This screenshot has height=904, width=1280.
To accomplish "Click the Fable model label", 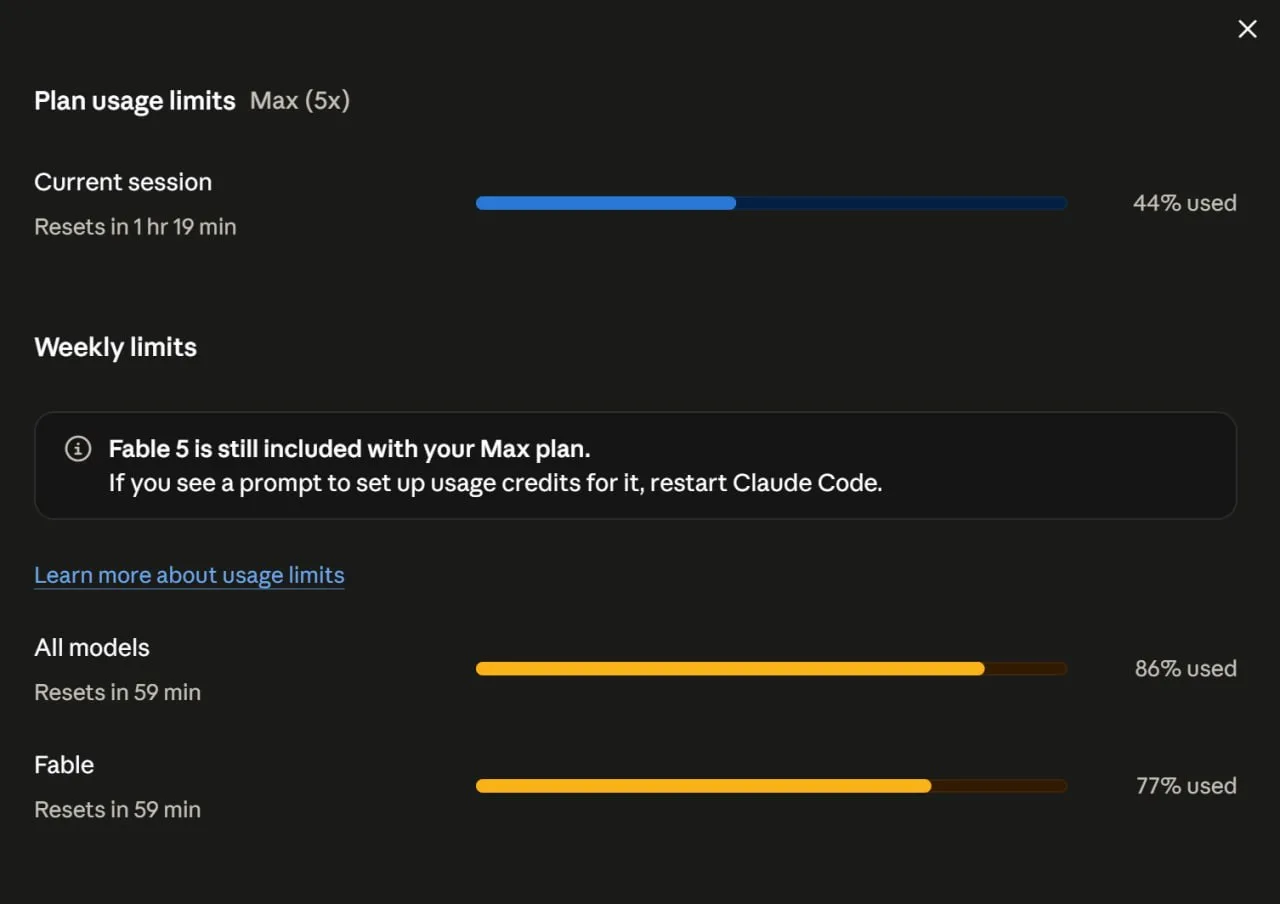I will pos(64,765).
